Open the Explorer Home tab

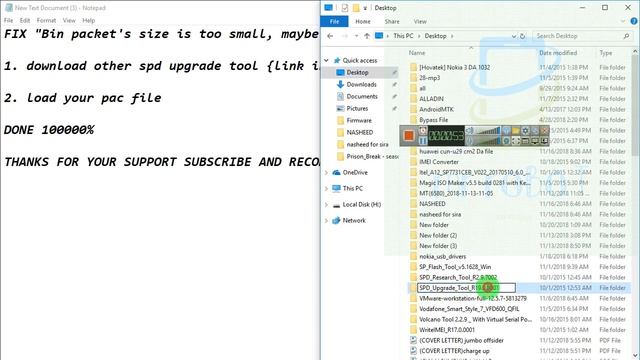click(x=362, y=22)
